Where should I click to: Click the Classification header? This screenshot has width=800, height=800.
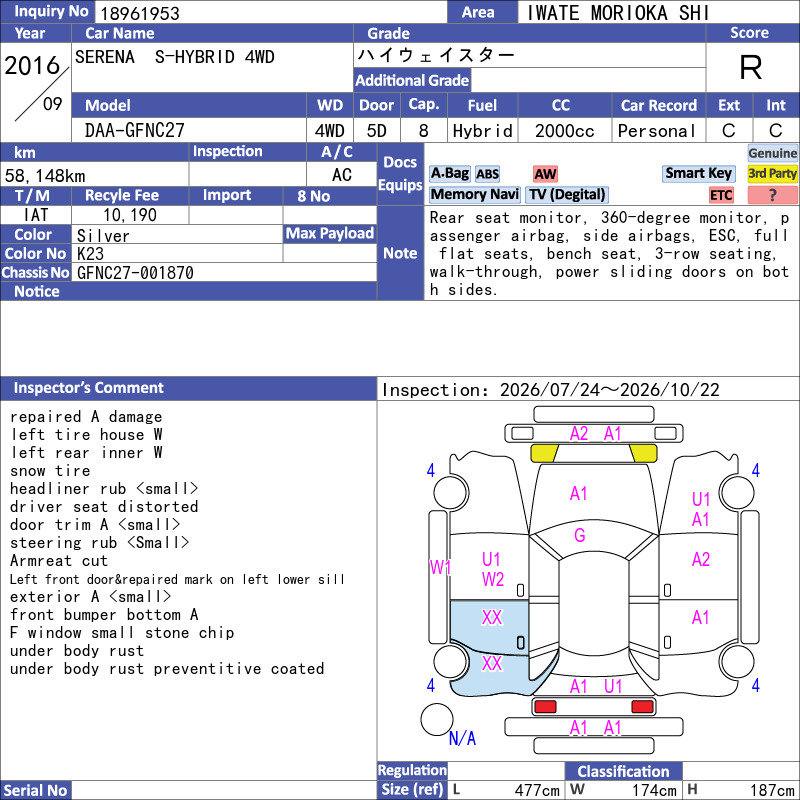pyautogui.click(x=623, y=771)
